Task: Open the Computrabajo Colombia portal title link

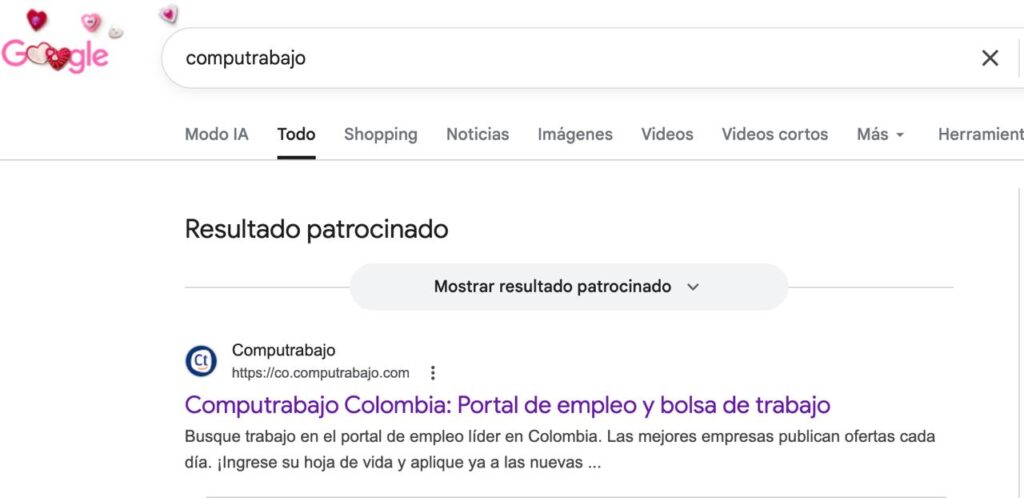Action: tap(507, 405)
